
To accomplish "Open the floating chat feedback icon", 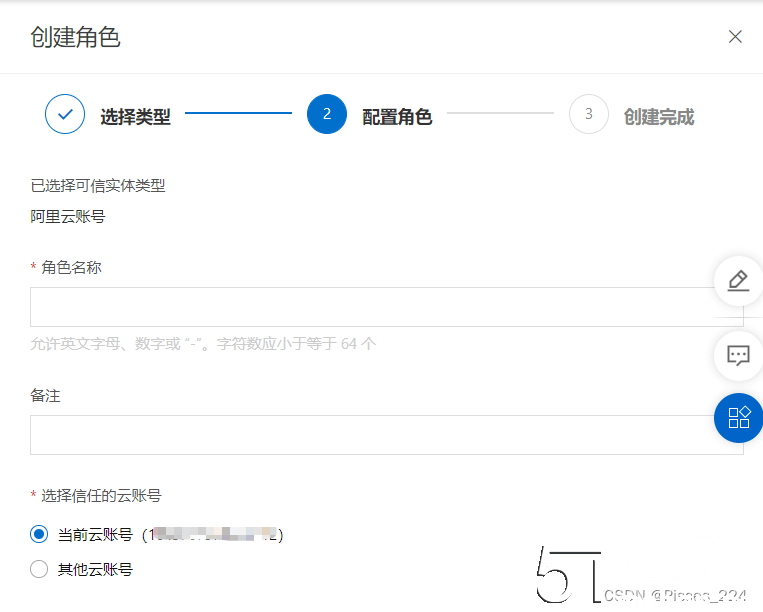I will point(738,356).
